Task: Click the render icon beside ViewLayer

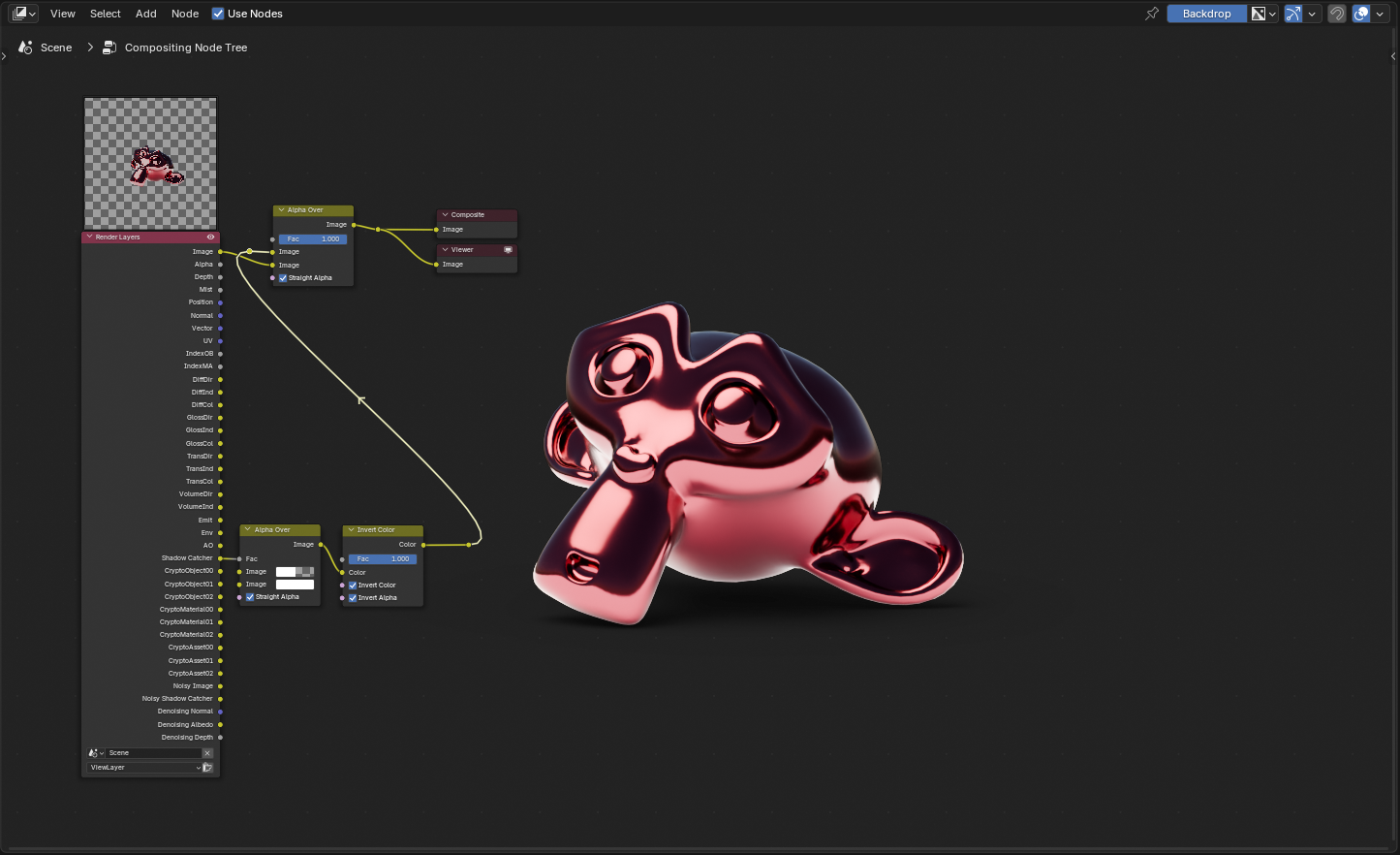Action: [x=207, y=768]
